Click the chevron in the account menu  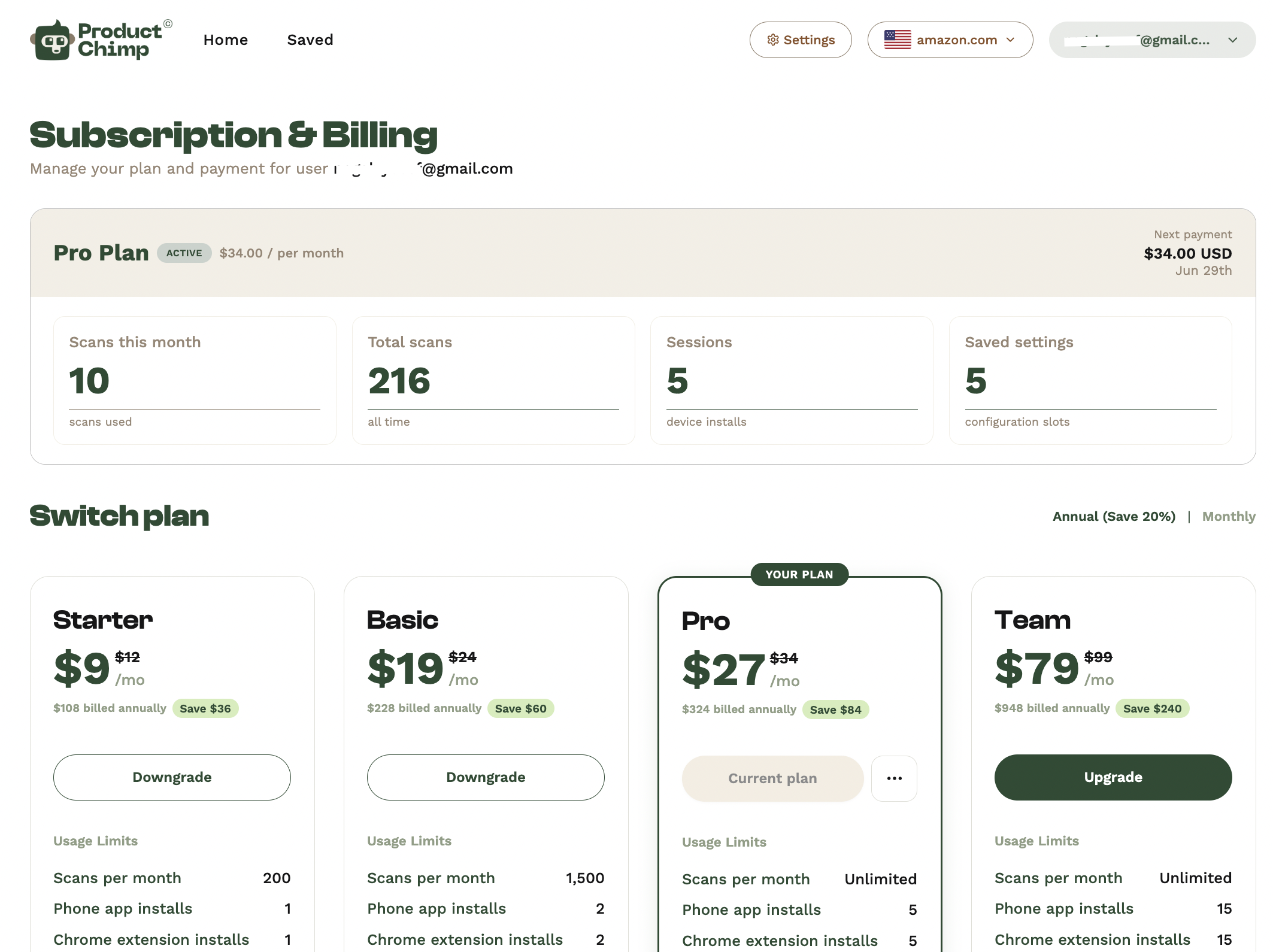point(1232,40)
